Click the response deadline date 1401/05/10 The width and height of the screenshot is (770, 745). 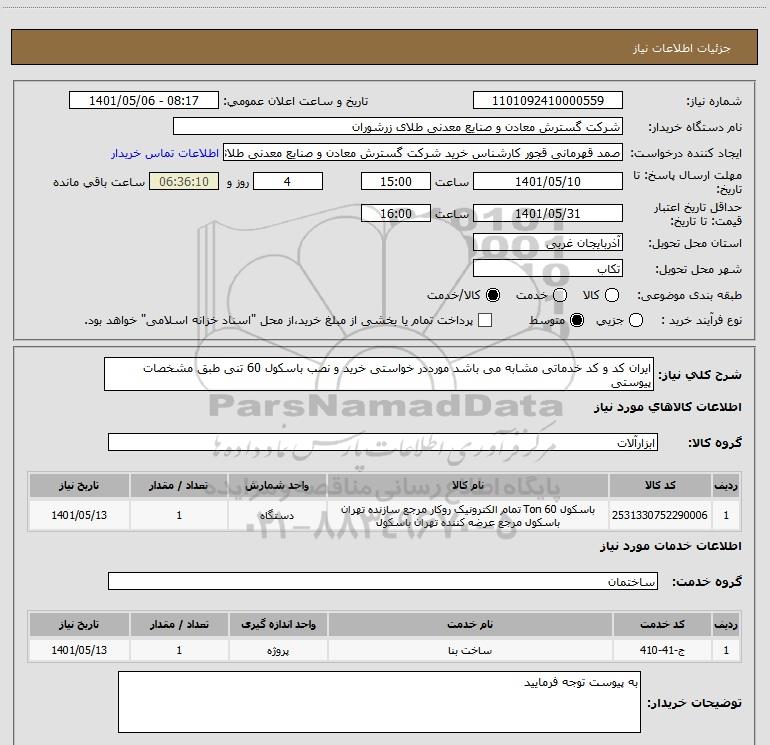[548, 181]
